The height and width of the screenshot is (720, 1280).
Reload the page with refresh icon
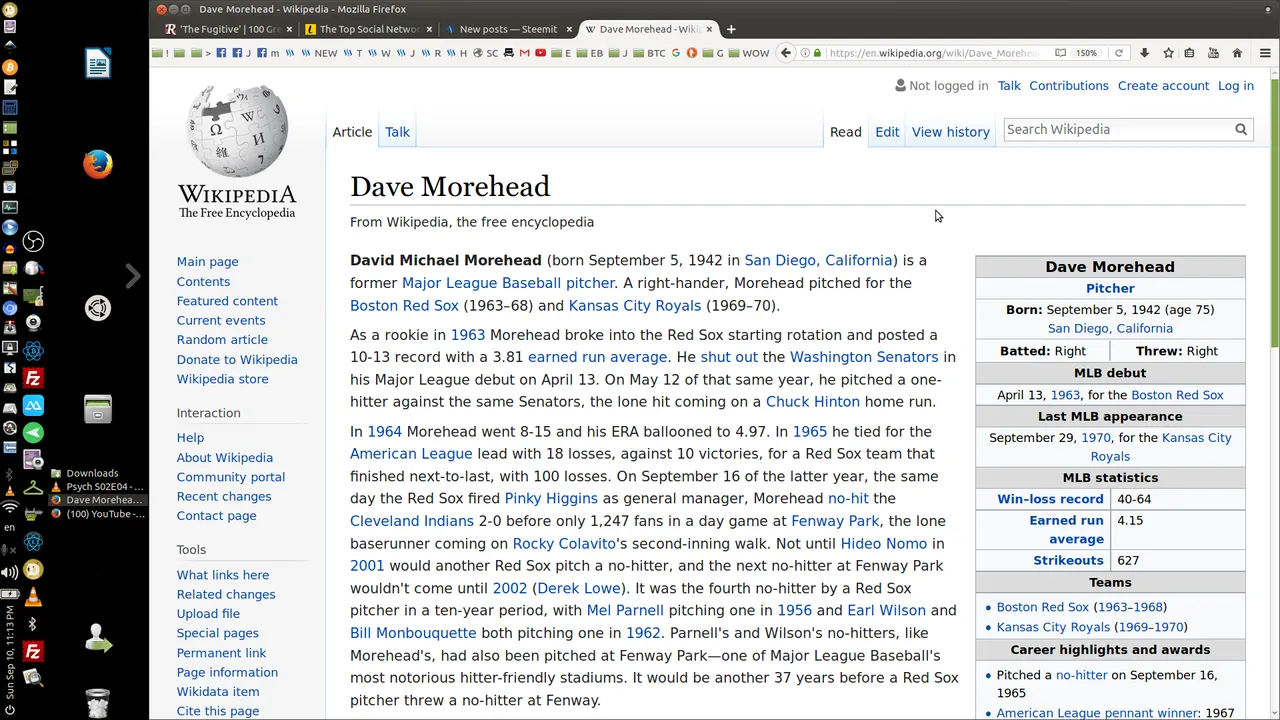[1119, 53]
